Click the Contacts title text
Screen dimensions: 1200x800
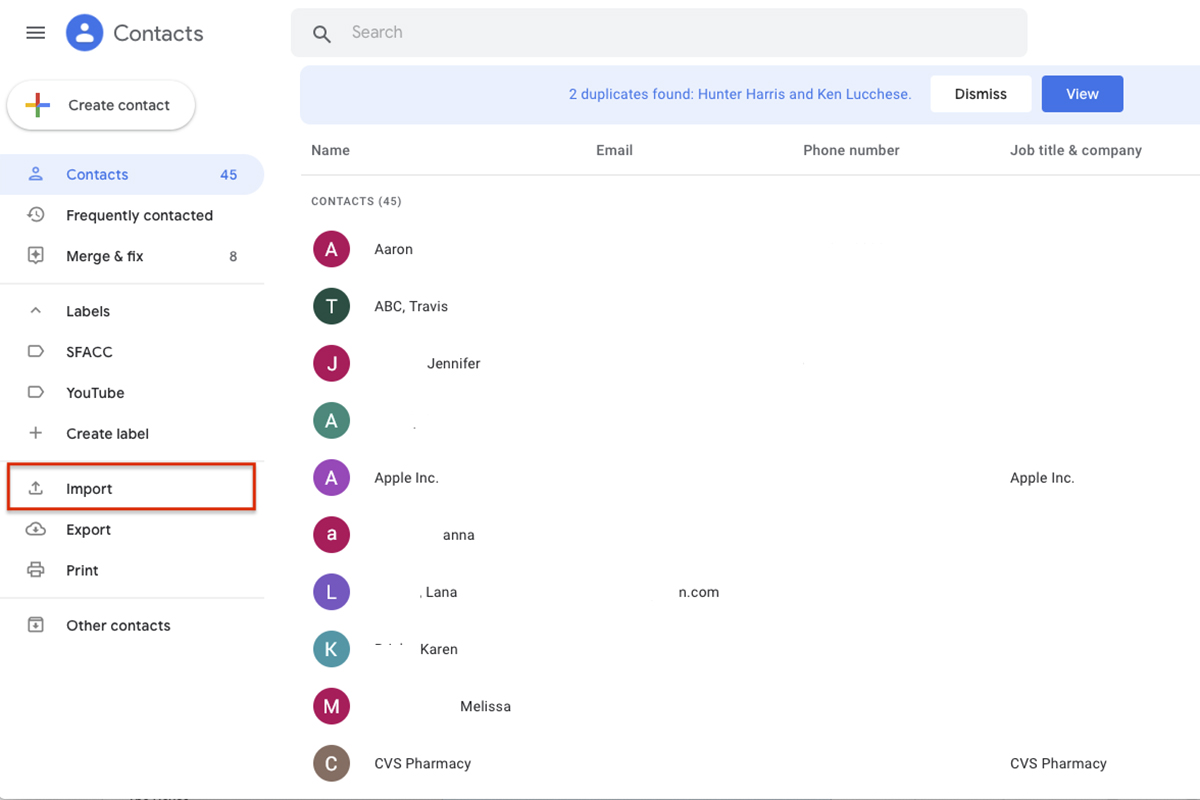(x=158, y=33)
